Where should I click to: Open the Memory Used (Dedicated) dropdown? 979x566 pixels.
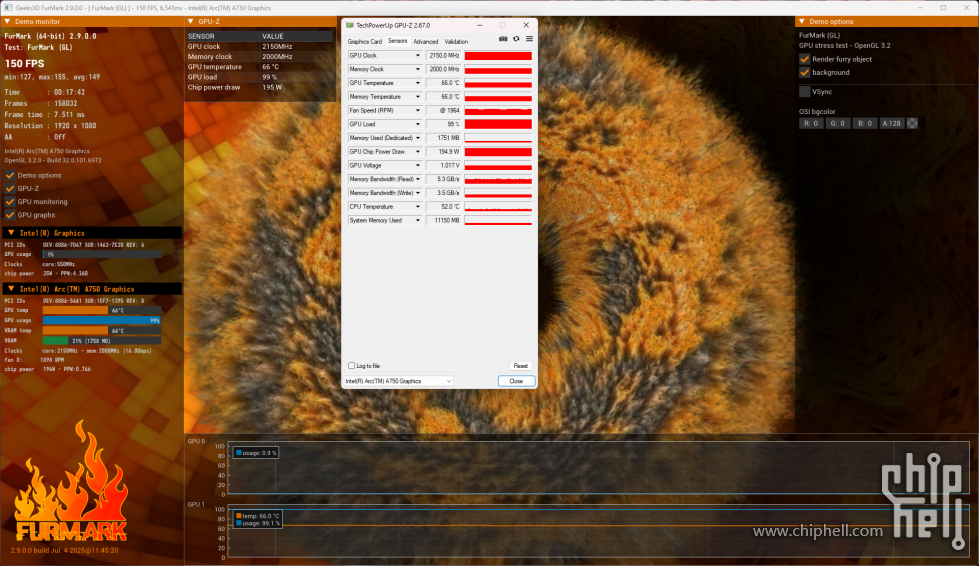418,138
